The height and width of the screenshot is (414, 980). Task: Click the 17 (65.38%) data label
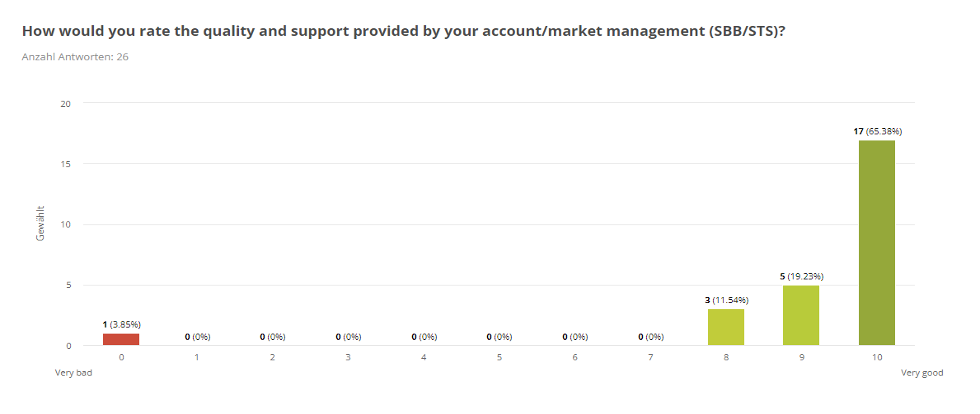coord(877,132)
